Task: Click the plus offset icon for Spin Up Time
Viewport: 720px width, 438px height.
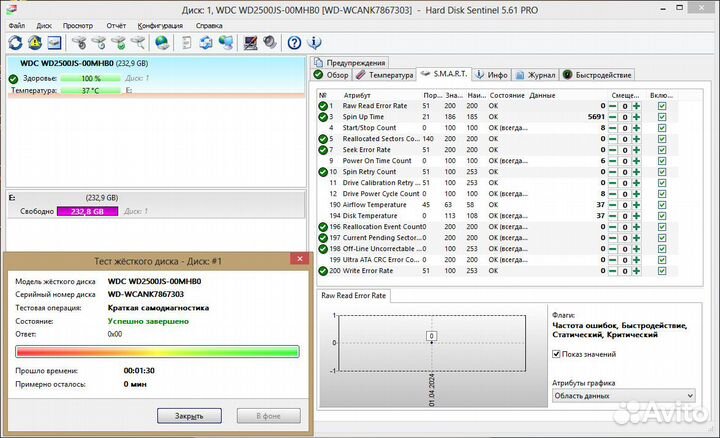Action: pyautogui.click(x=636, y=117)
